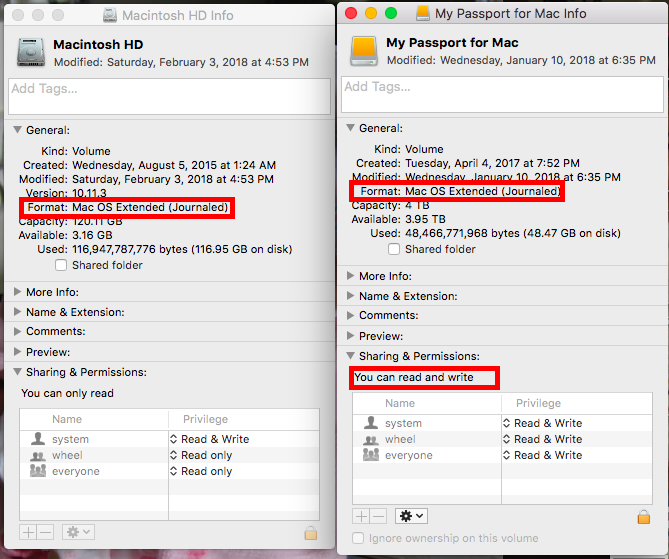Collapse Sharing & Permissions in Macintosh HD window
Viewport: 669px width, 559px height.
(x=17, y=372)
